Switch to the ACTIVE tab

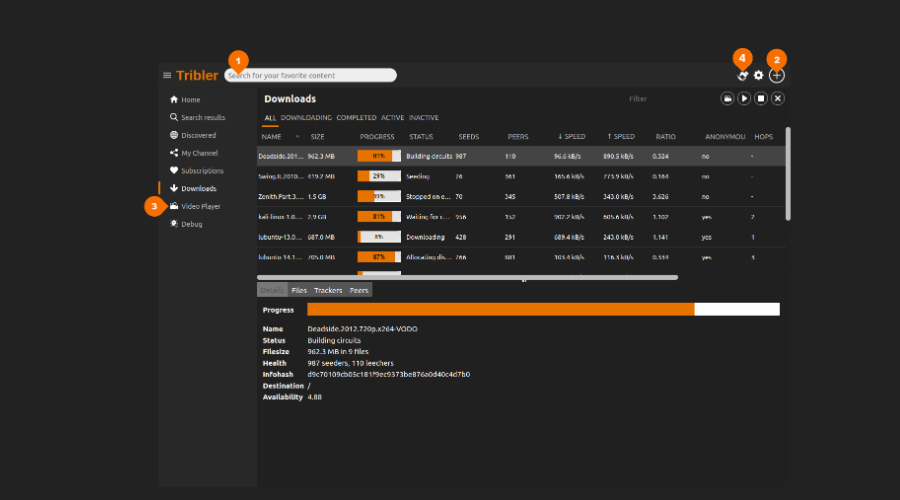pyautogui.click(x=393, y=118)
